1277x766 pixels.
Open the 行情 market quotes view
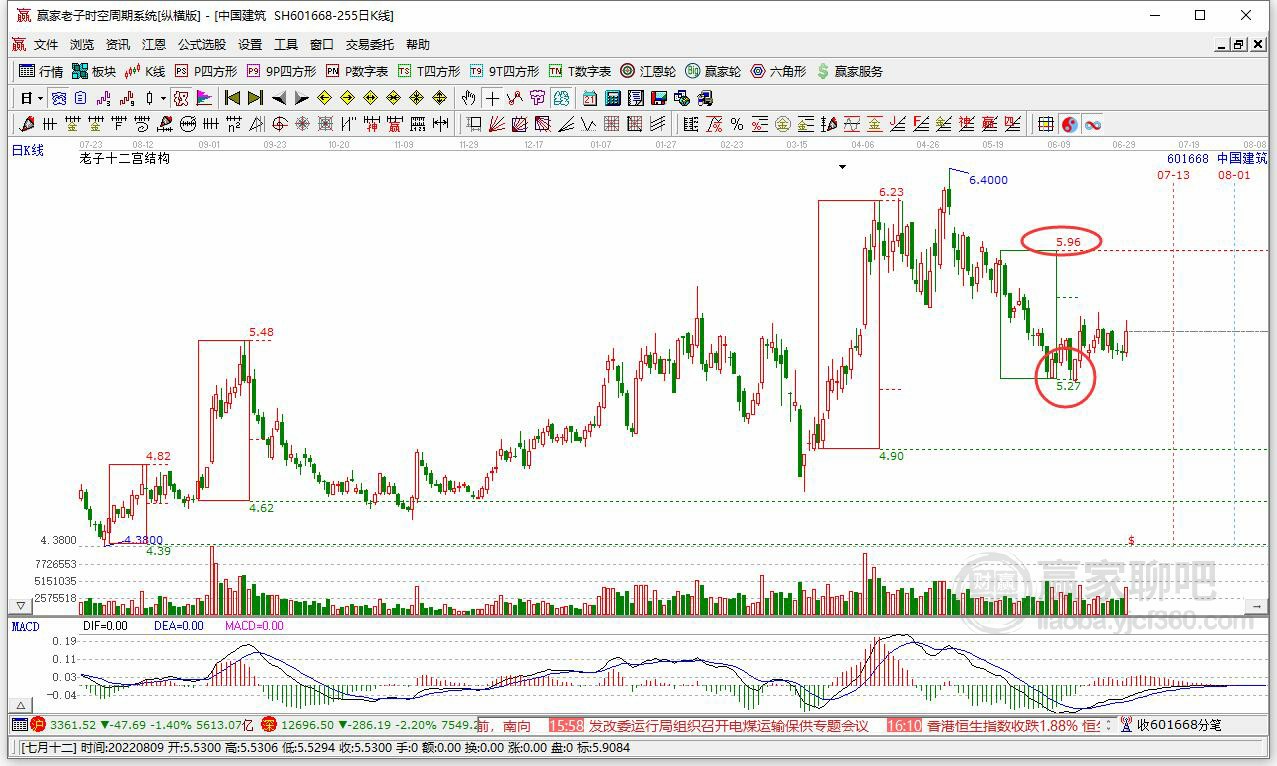point(41,71)
